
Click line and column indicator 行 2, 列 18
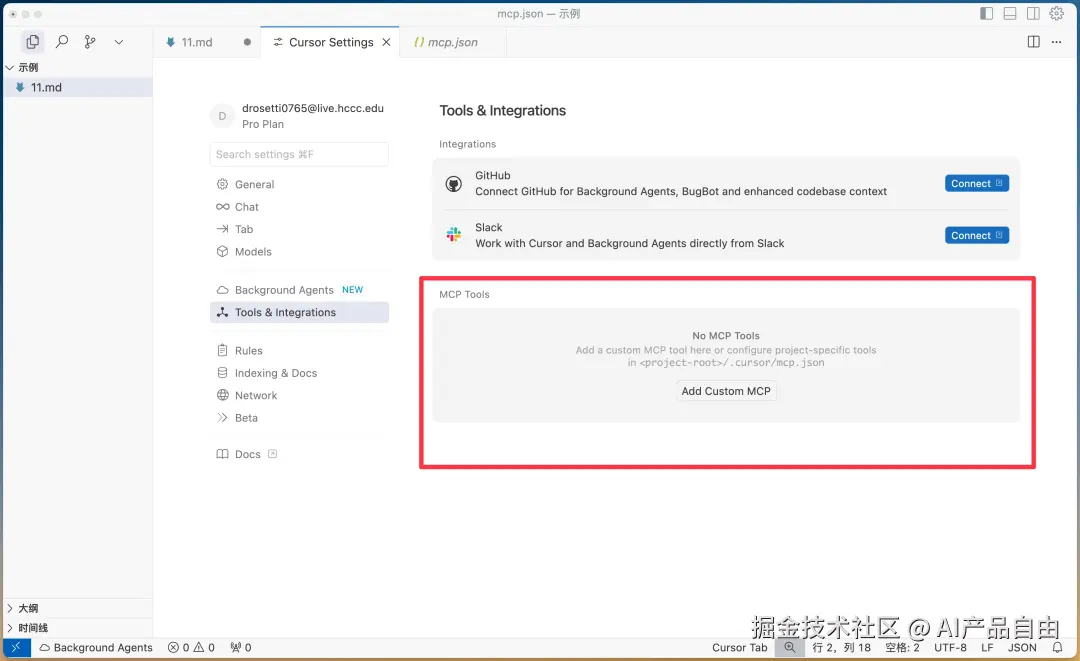(x=841, y=648)
